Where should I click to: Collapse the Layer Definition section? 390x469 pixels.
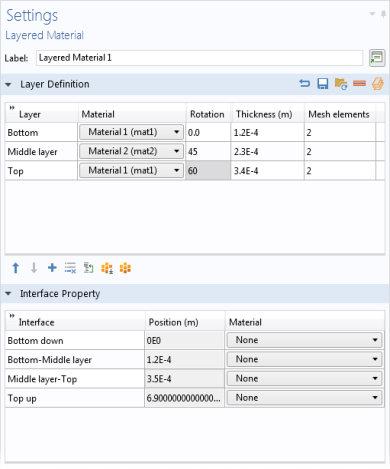8,85
